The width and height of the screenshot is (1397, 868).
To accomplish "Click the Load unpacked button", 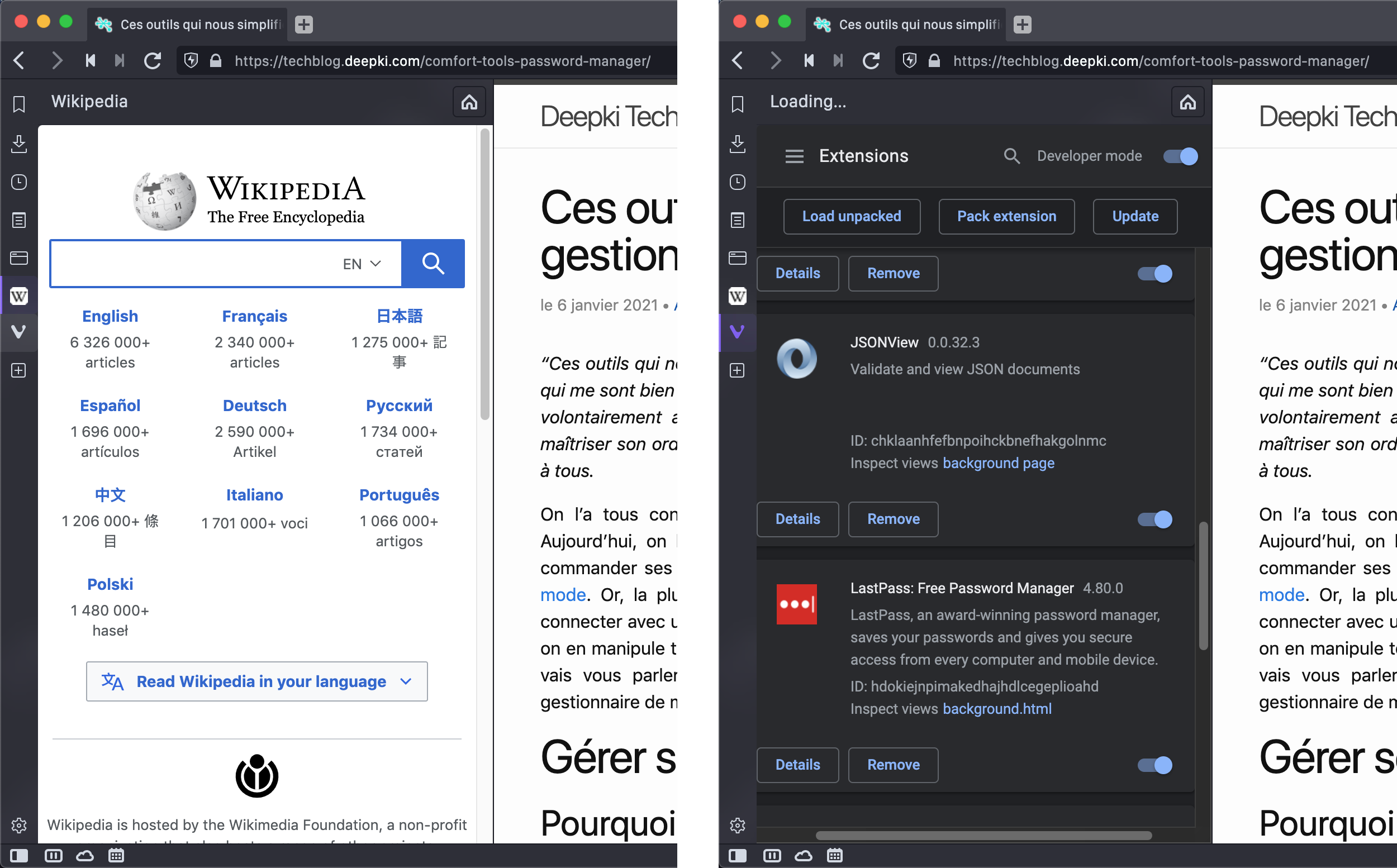I will click(x=852, y=216).
